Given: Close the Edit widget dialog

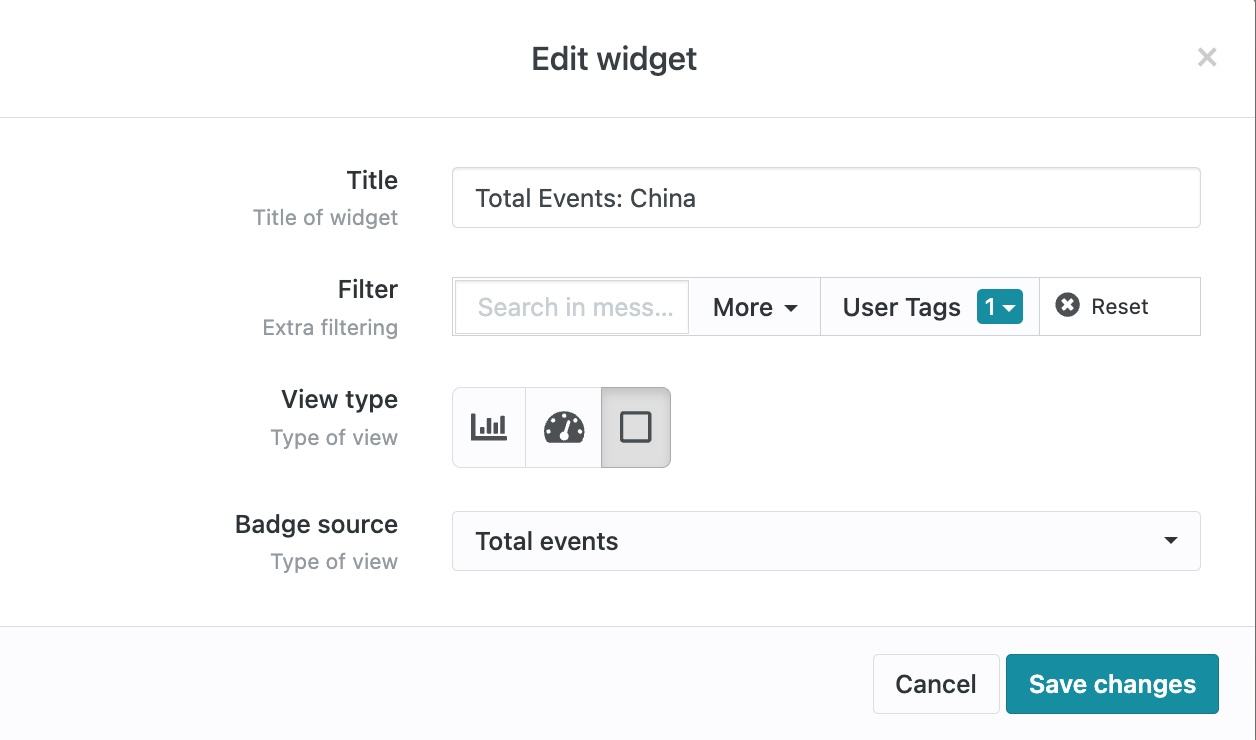Looking at the screenshot, I should click(1207, 58).
